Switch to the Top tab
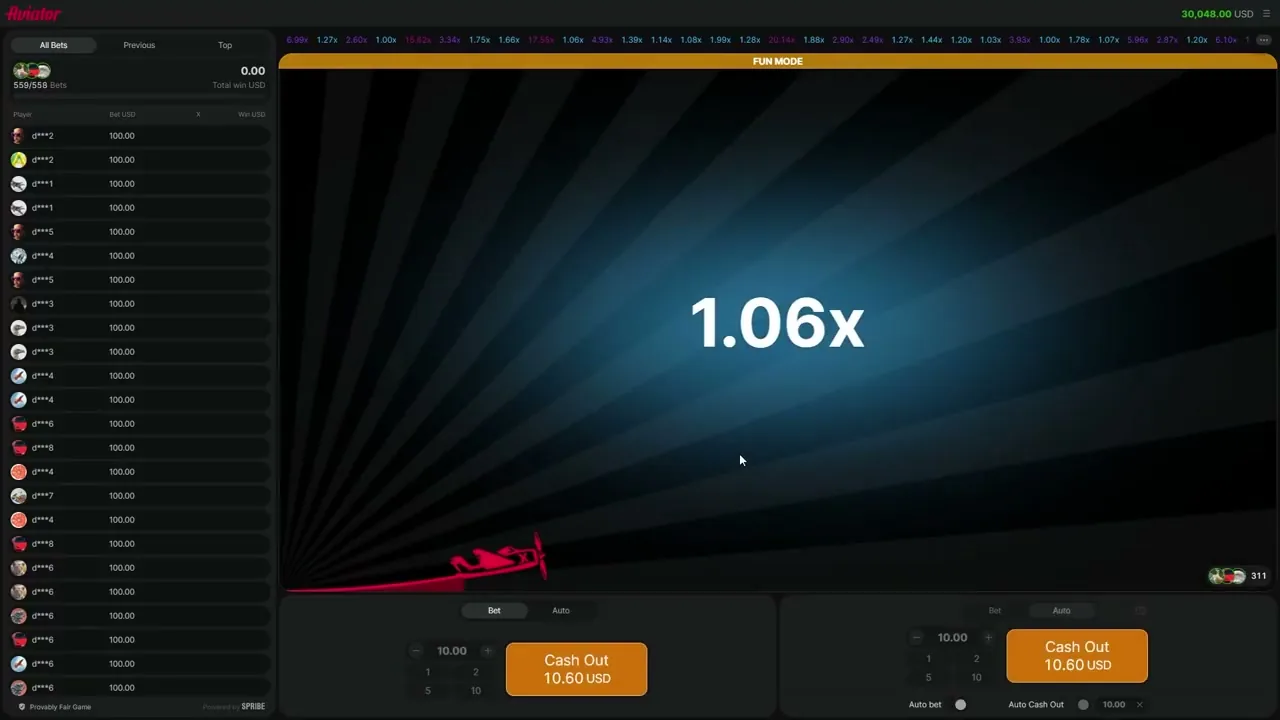Screen dimensions: 1280x720 coord(225,45)
